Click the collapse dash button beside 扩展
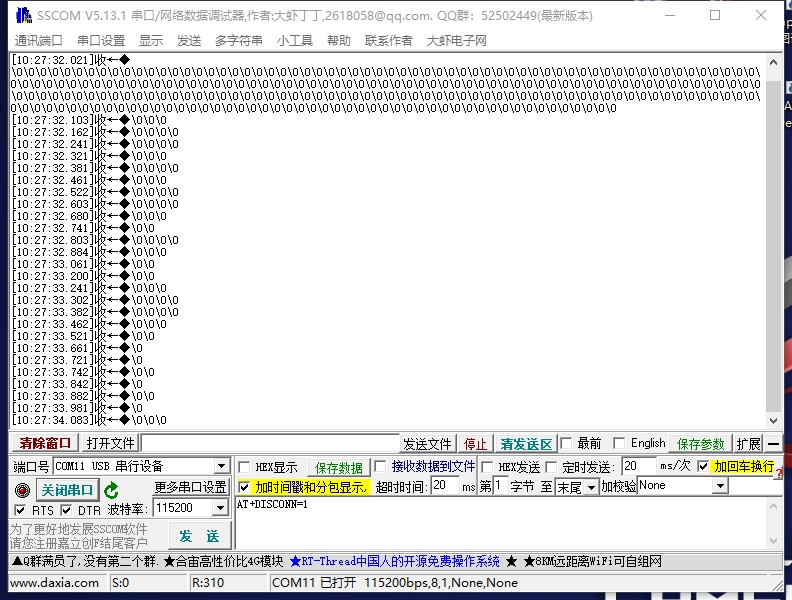This screenshot has height=600, width=792. pos(774,443)
